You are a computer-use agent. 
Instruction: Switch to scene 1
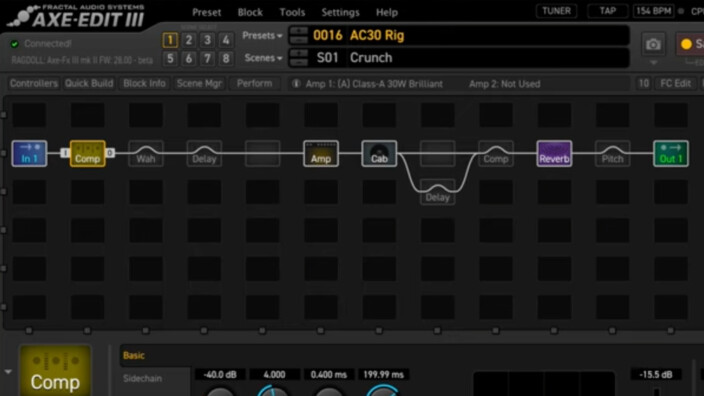170,40
